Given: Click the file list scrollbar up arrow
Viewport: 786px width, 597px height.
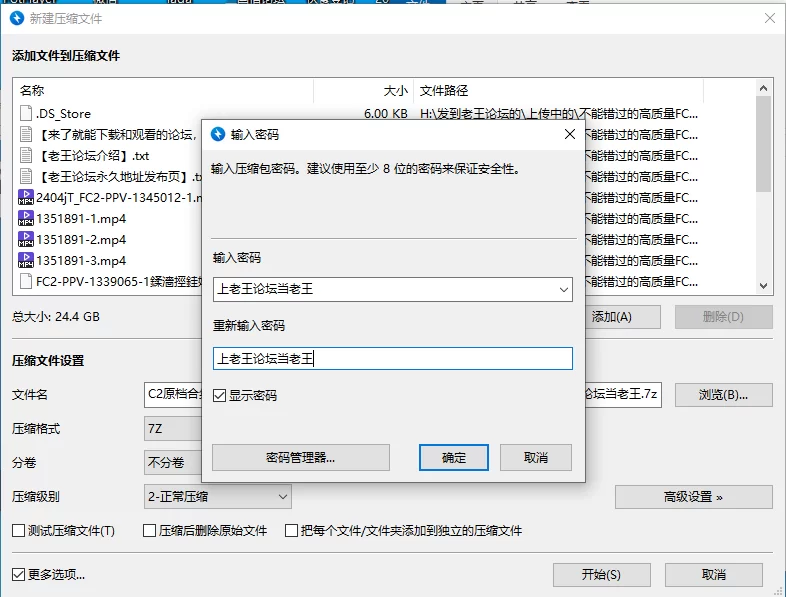Looking at the screenshot, I should click(x=763, y=88).
